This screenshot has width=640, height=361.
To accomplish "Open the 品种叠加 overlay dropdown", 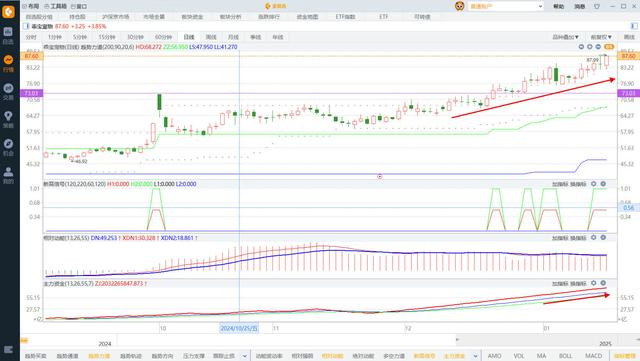I will point(565,37).
